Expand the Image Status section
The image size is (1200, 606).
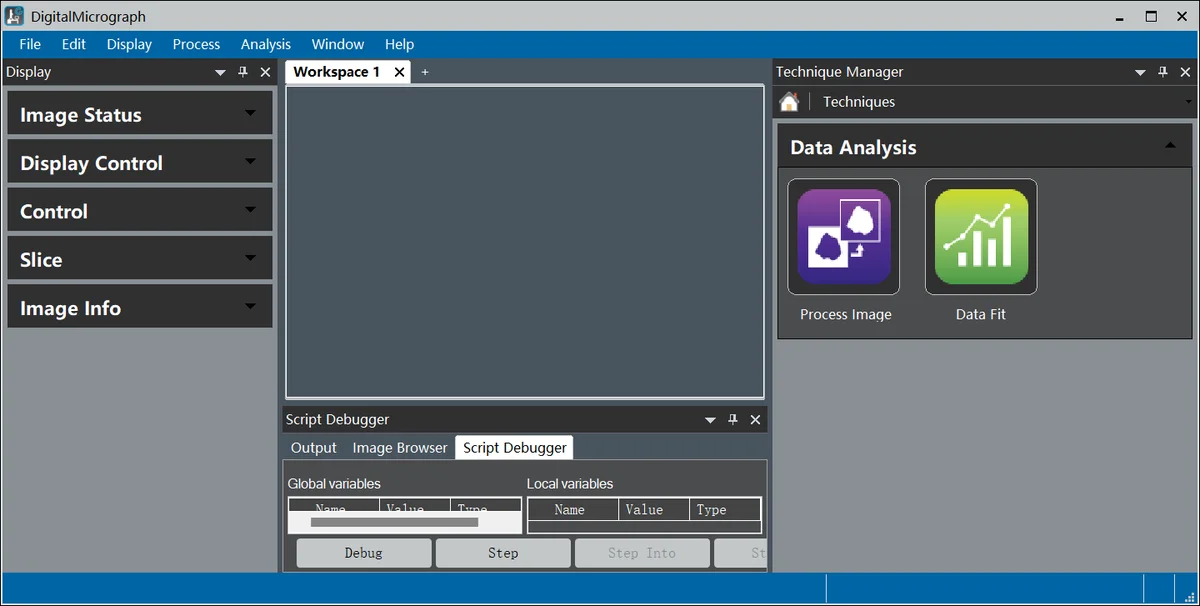250,113
